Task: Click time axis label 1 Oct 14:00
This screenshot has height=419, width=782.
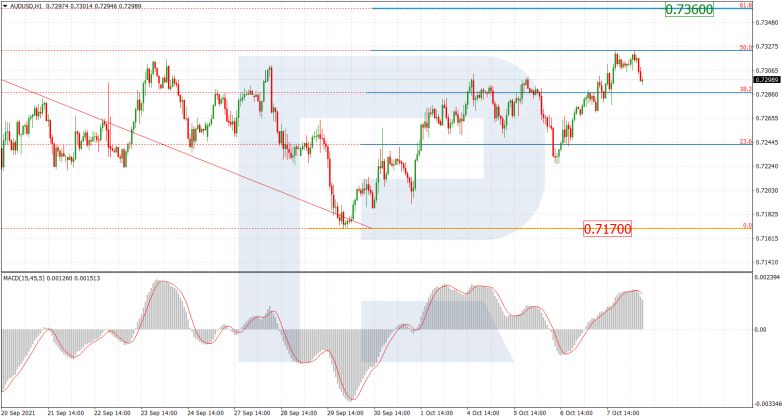Action: pyautogui.click(x=436, y=413)
